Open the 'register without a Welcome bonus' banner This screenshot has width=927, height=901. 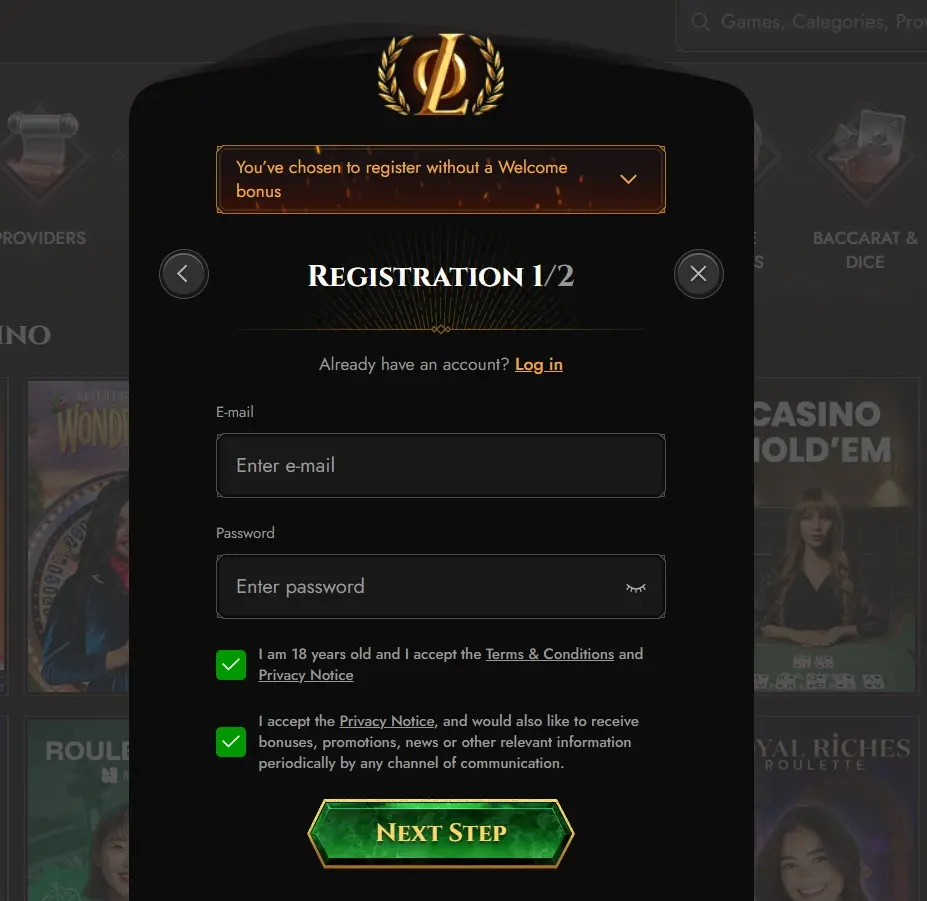pyautogui.click(x=441, y=179)
